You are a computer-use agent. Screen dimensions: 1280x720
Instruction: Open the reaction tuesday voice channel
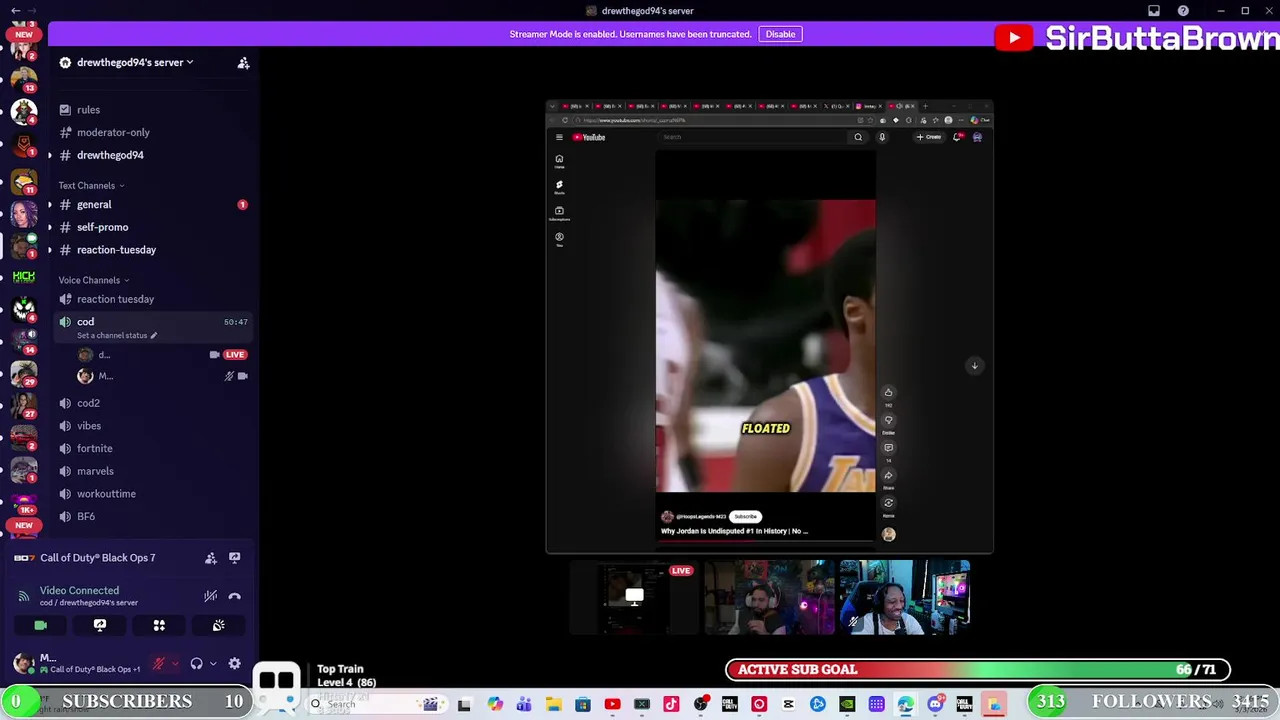pyautogui.click(x=152, y=299)
